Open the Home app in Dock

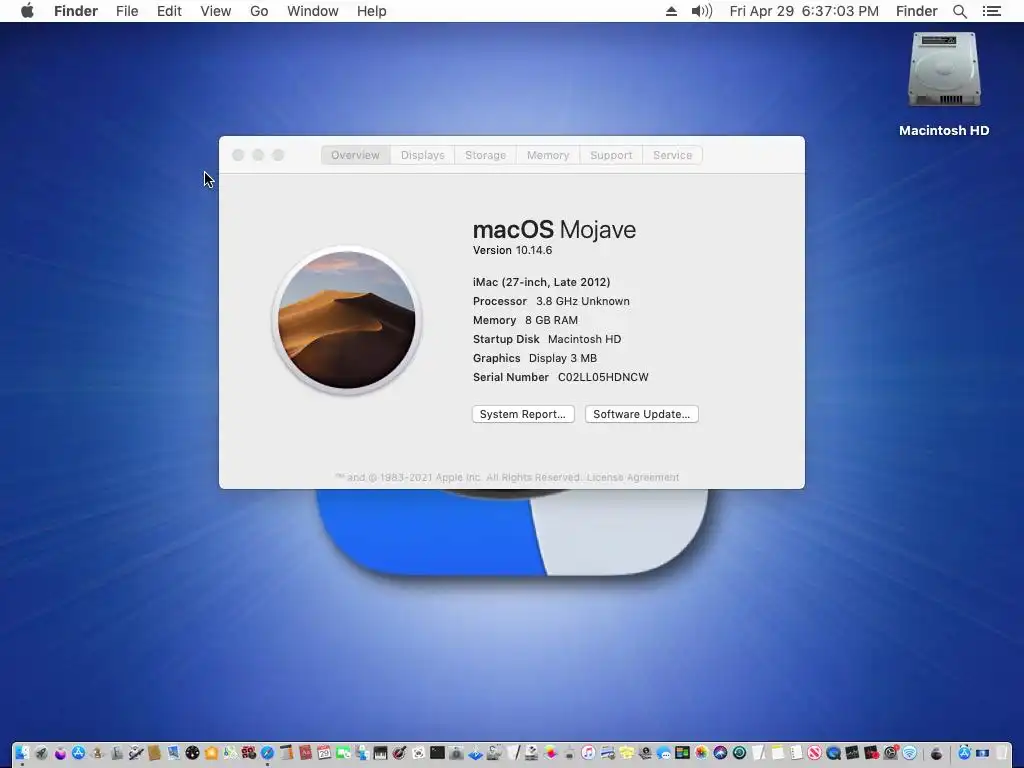(211, 753)
